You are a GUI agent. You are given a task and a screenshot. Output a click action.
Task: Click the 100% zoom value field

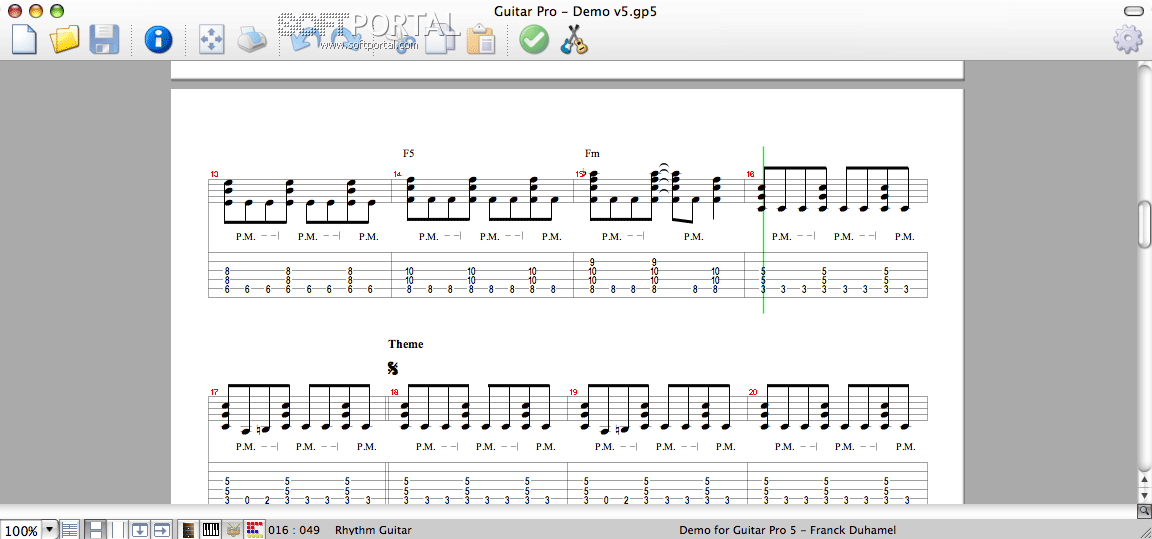21,530
